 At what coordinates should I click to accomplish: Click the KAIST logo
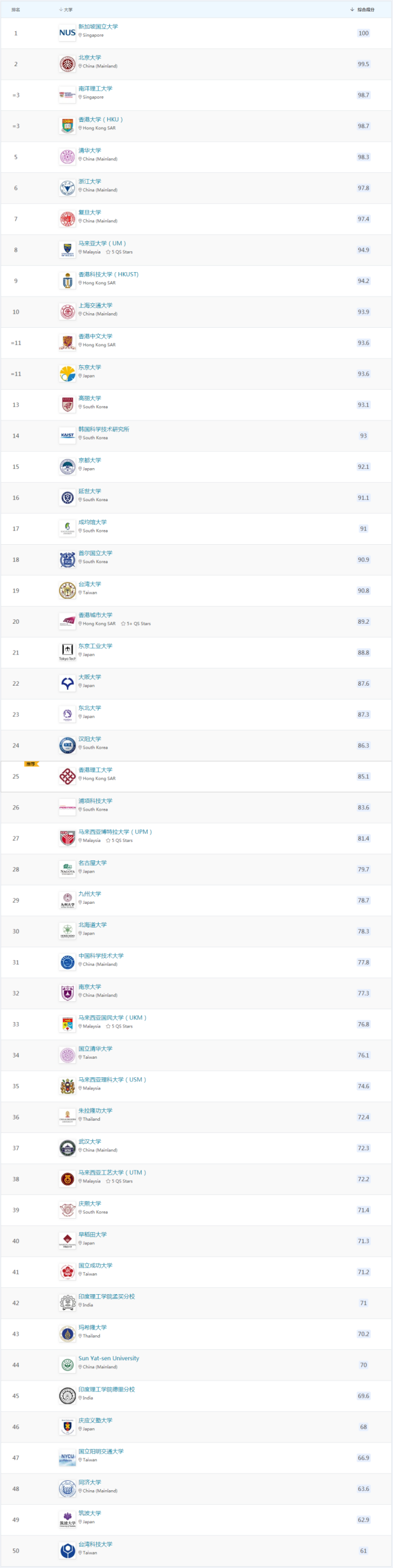[x=67, y=436]
